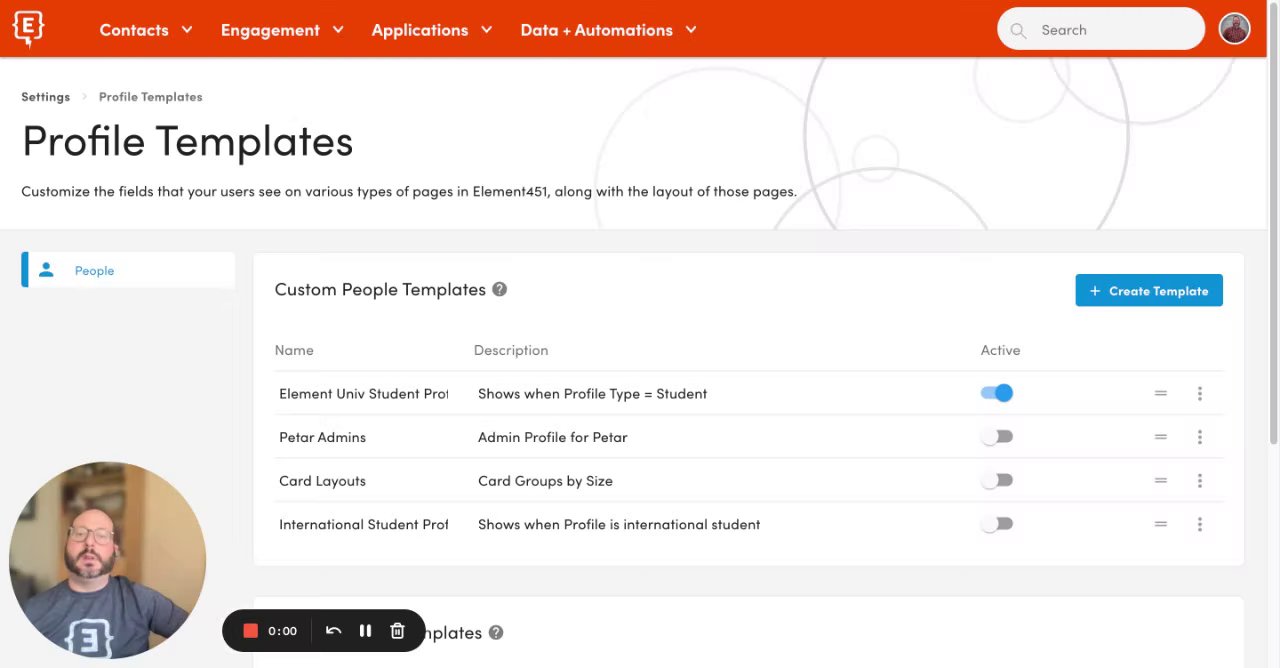Image resolution: width=1280 pixels, height=668 pixels.
Task: Turn on International Student Profile toggle
Action: (997, 524)
